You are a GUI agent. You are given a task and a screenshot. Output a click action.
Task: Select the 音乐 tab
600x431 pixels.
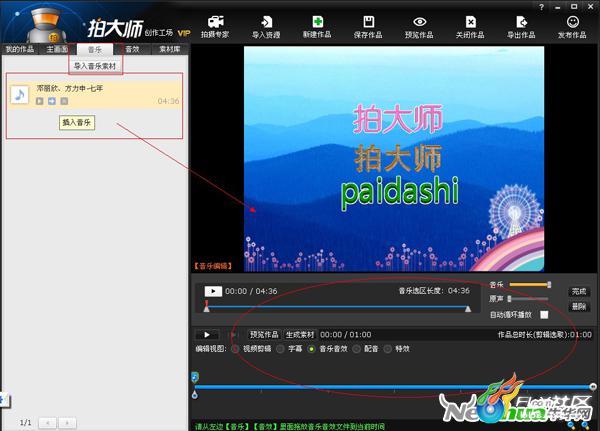(x=95, y=49)
